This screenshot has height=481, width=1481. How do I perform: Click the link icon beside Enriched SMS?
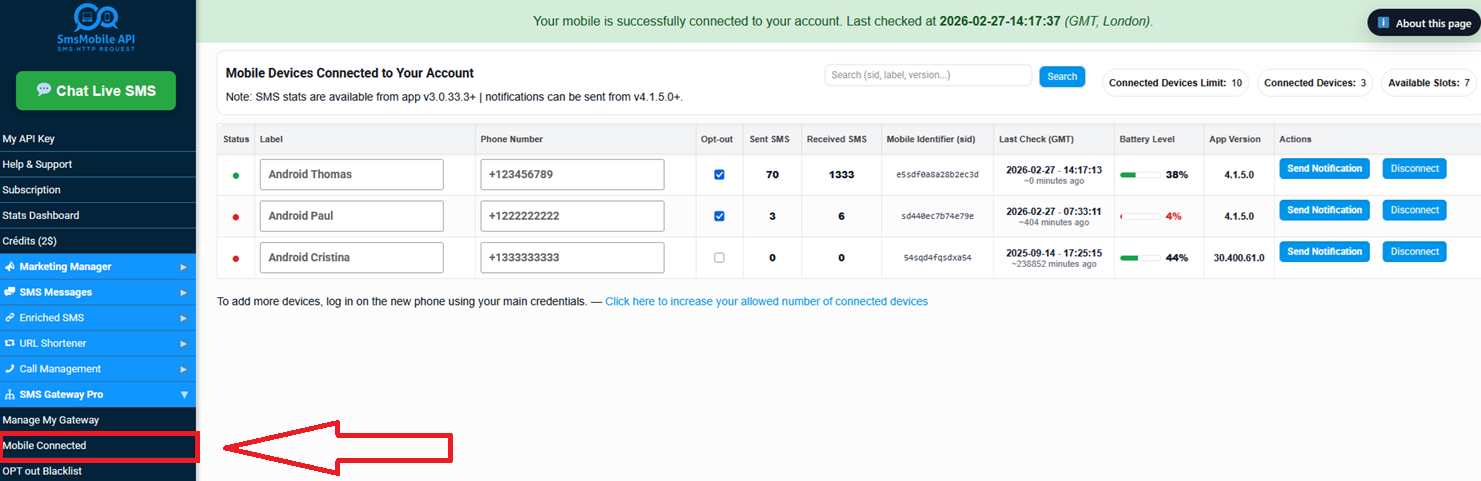point(10,318)
